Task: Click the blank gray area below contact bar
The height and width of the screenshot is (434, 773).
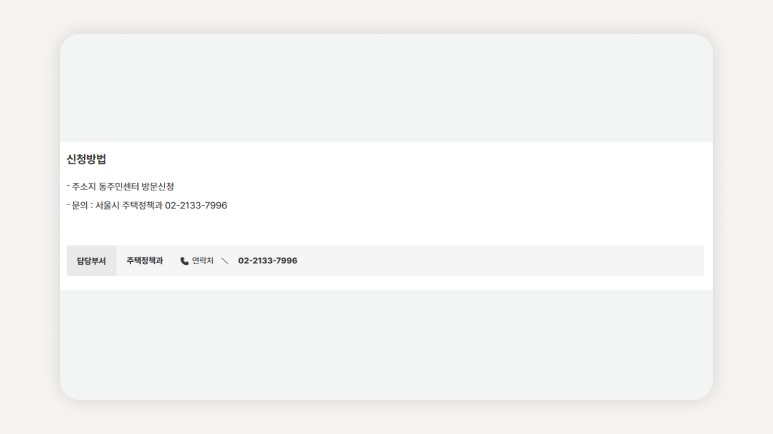Action: 386,345
